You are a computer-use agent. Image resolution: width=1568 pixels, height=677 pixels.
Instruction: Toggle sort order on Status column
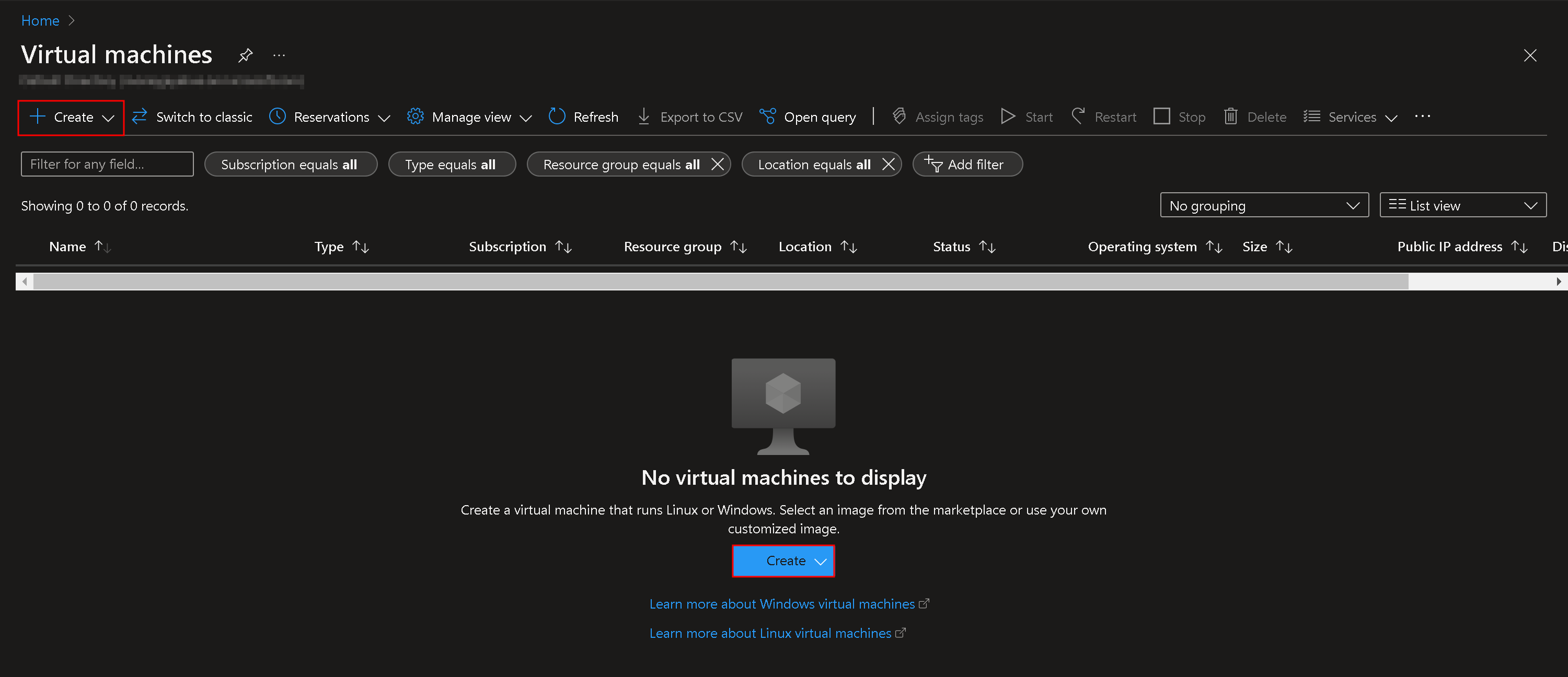[x=987, y=247]
